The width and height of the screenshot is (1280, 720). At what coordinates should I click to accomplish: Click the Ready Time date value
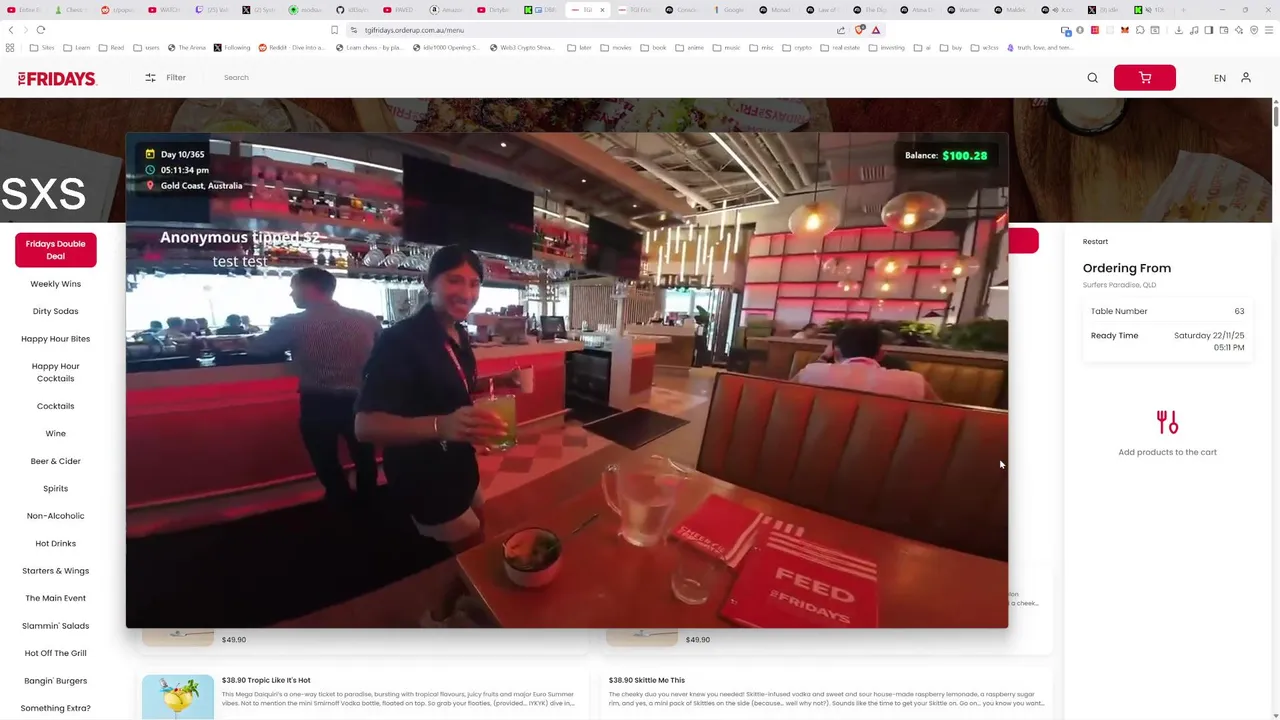click(1209, 341)
